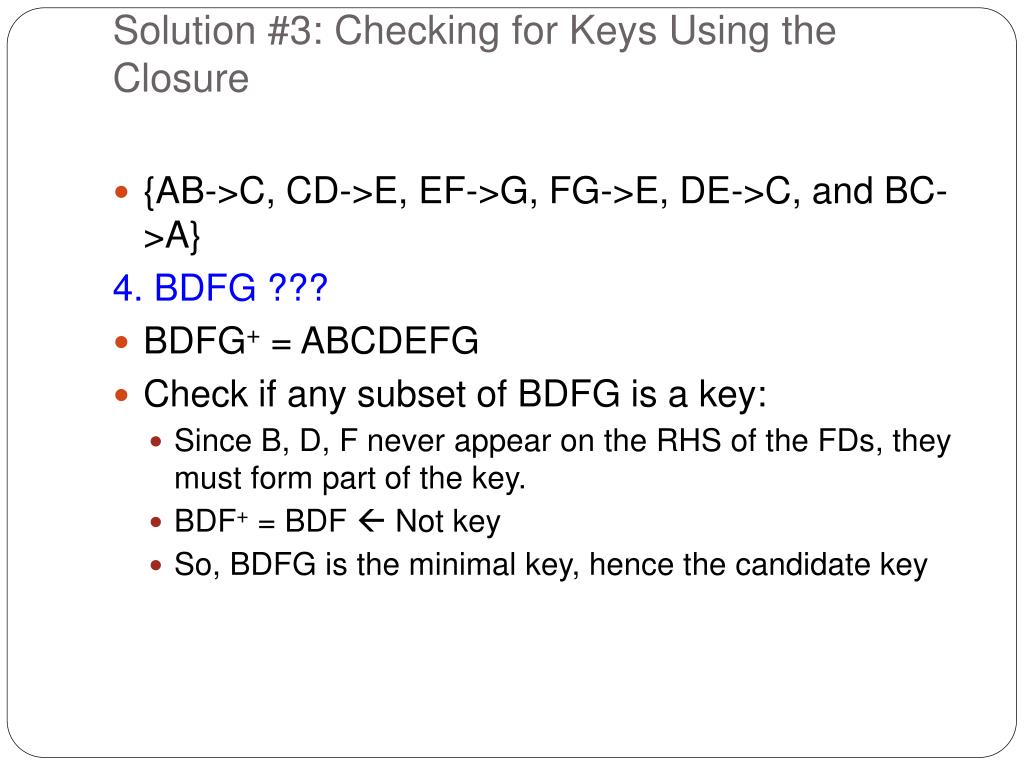This screenshot has width=1024, height=768.
Task: Click the text 'Not key'
Action: (448, 521)
